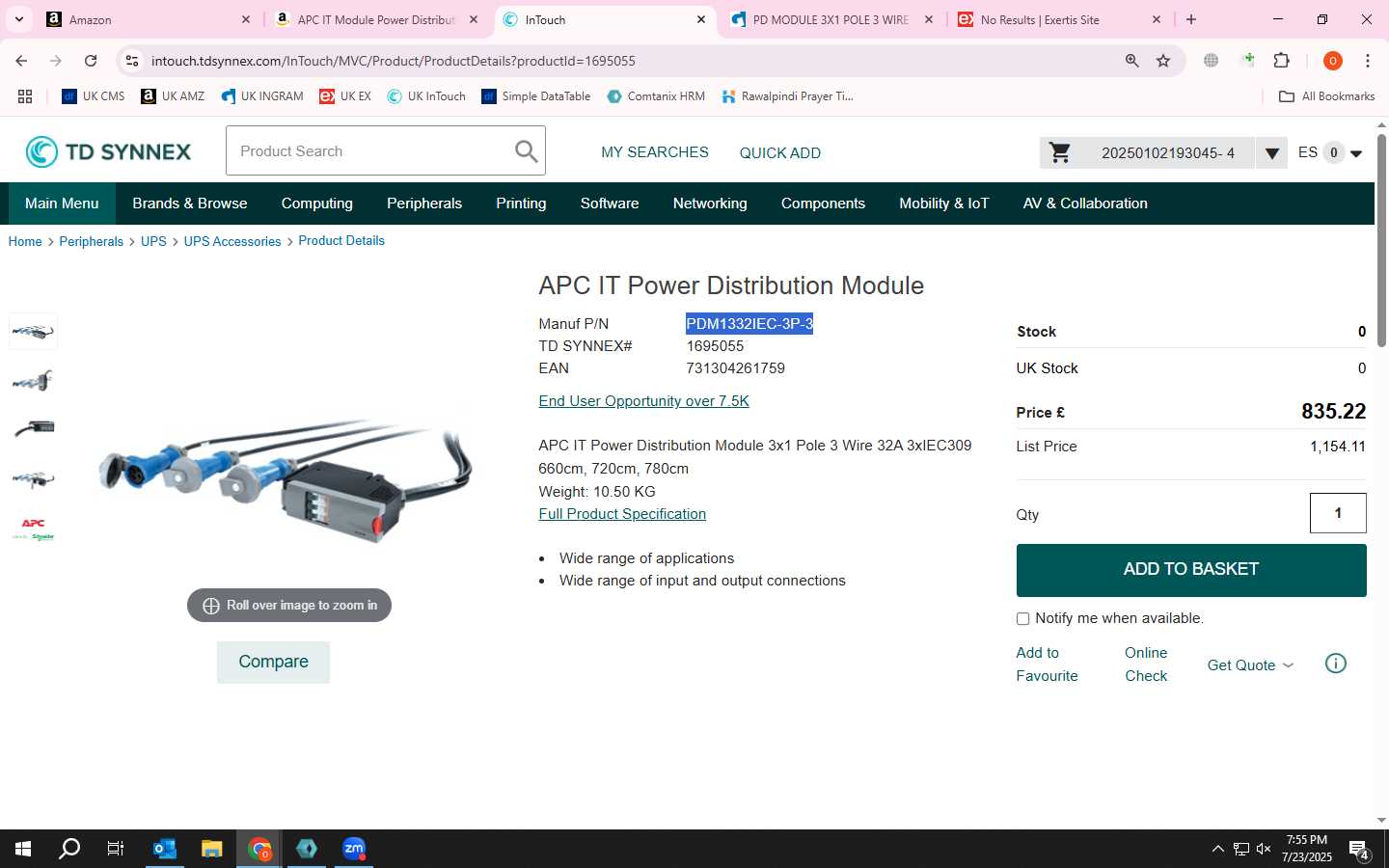Select the third product thumbnail of the module
Image resolution: width=1389 pixels, height=868 pixels.
33,428
